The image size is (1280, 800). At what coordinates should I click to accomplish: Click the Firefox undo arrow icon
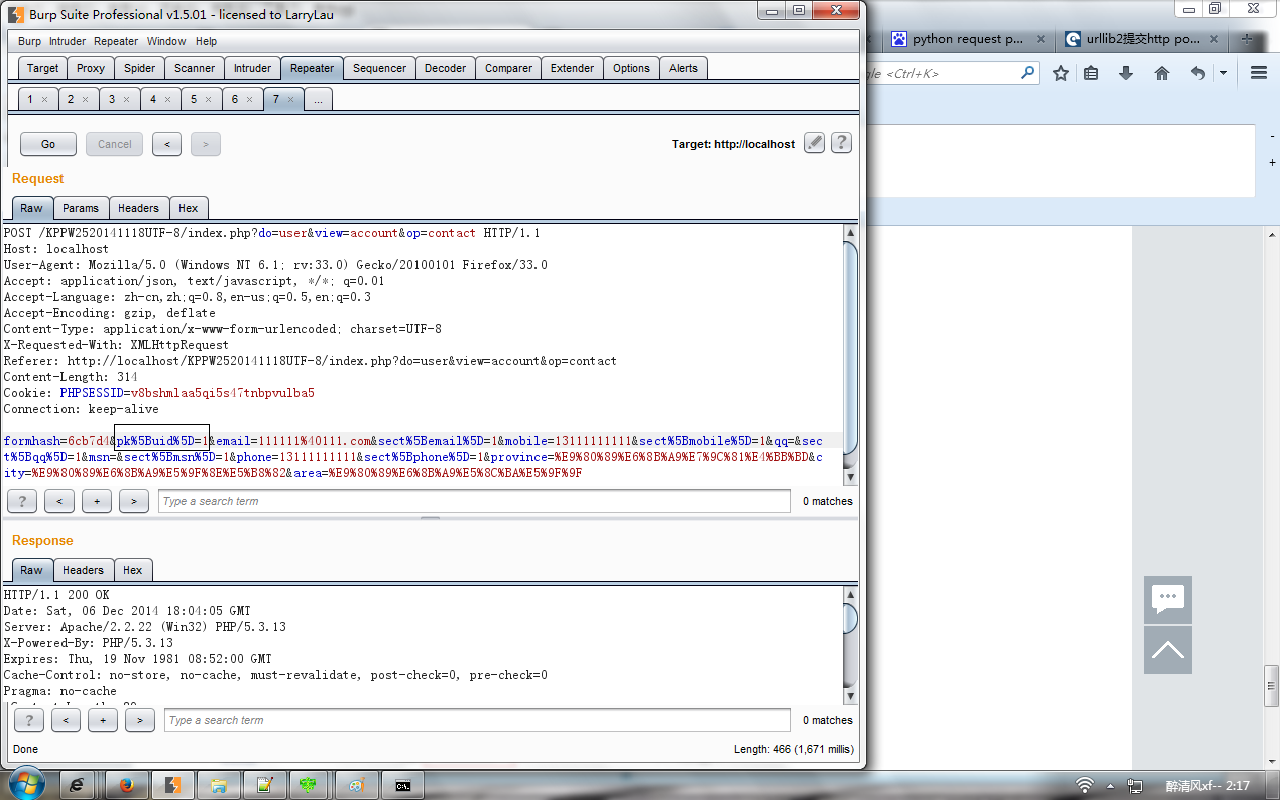(x=1198, y=73)
